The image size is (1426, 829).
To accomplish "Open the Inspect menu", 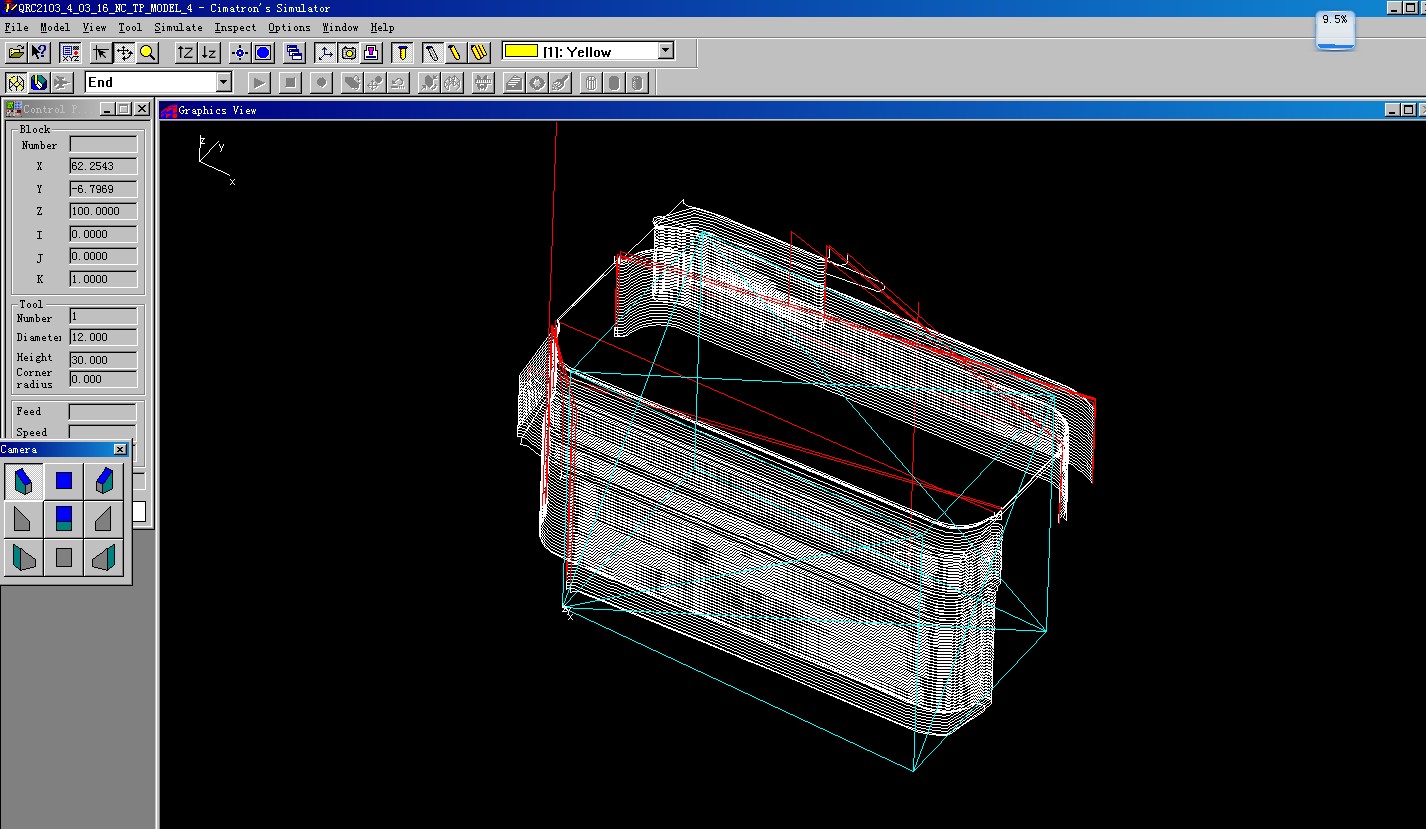I will [235, 27].
